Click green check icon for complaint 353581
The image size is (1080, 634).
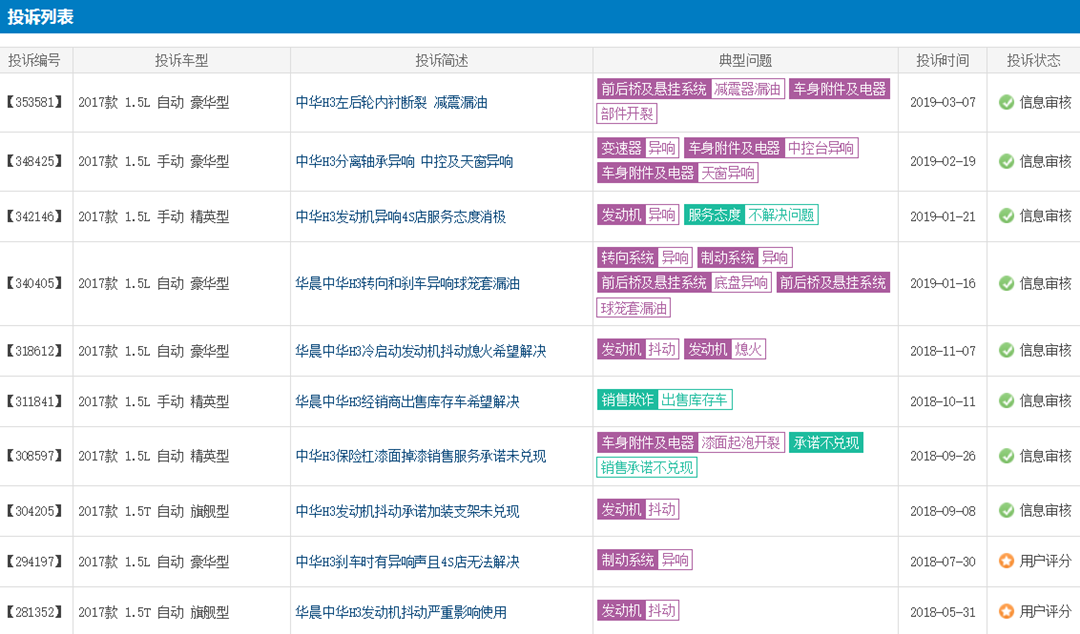pyautogui.click(x=1006, y=102)
